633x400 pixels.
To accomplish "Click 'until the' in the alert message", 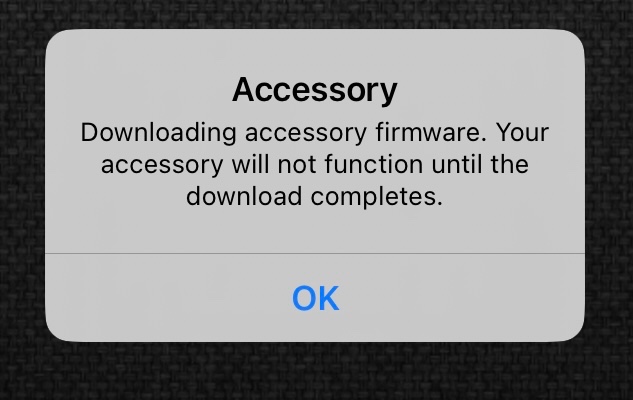I will [480, 164].
